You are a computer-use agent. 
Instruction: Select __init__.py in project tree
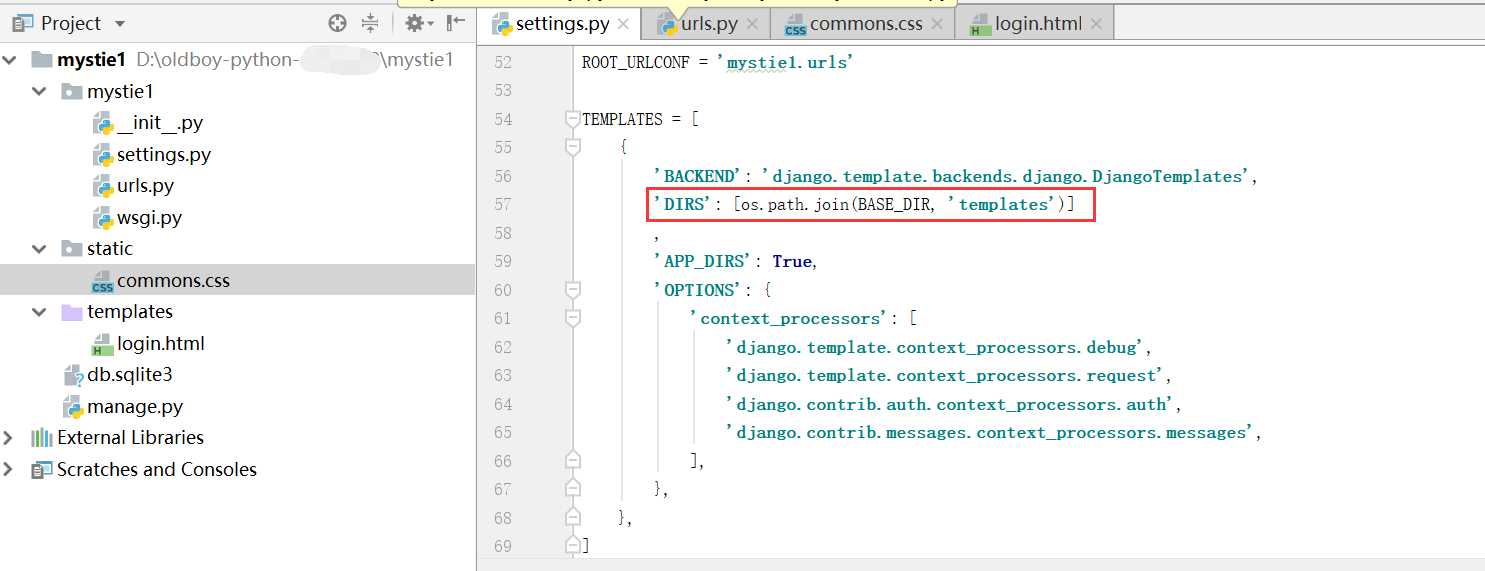pos(238,123)
